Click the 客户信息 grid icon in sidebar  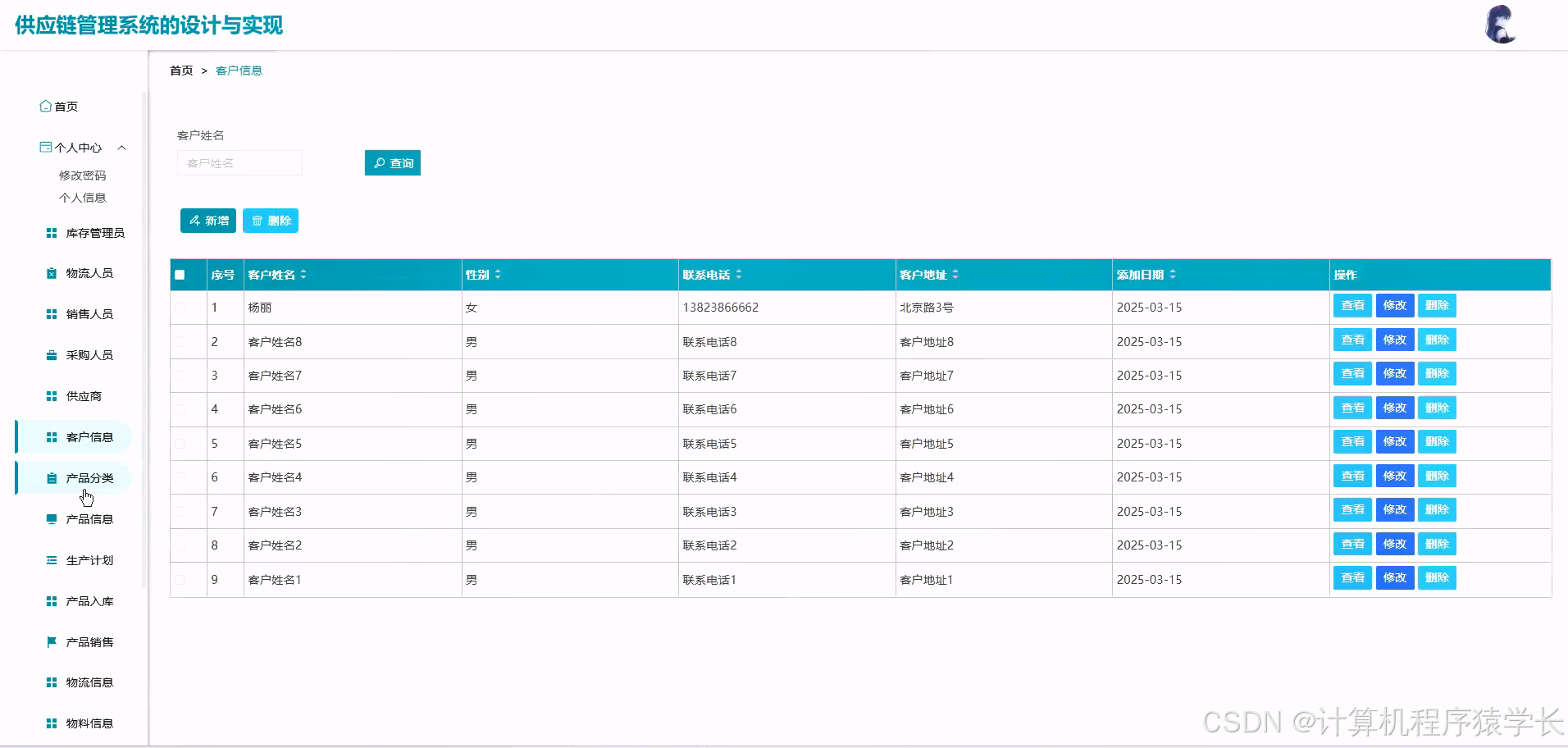click(52, 437)
